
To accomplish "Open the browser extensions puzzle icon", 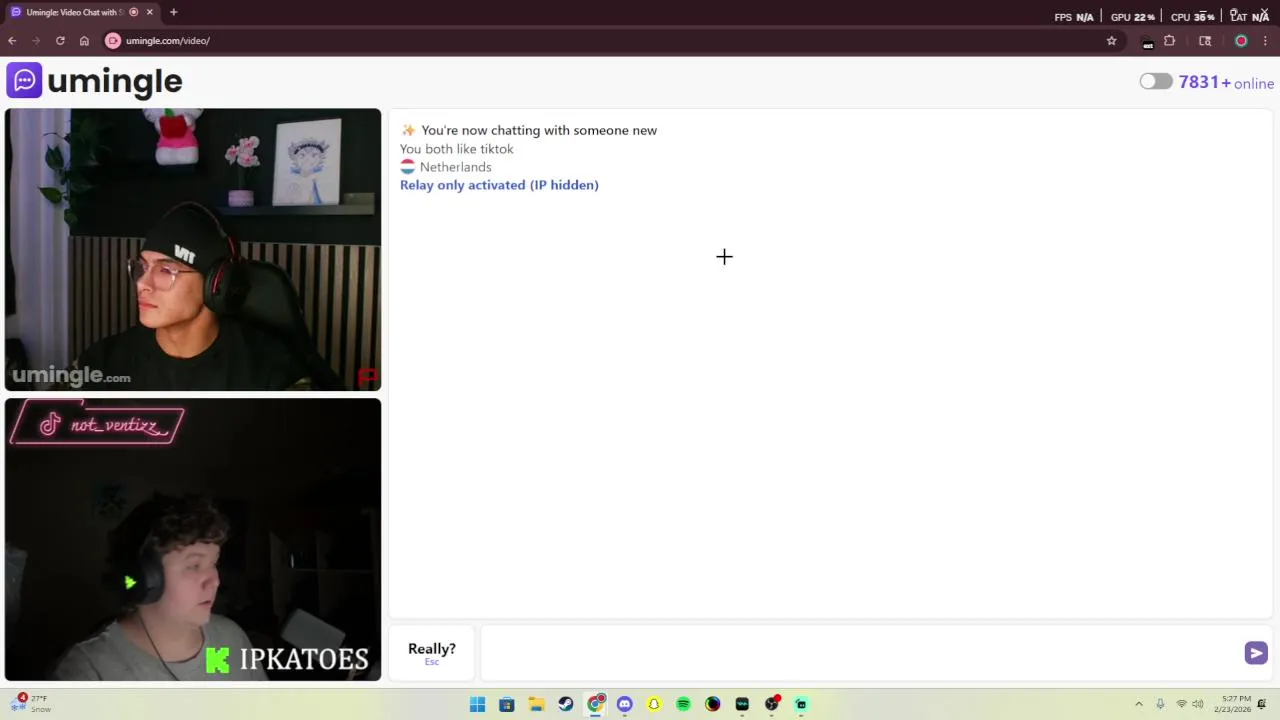I will 1169,41.
